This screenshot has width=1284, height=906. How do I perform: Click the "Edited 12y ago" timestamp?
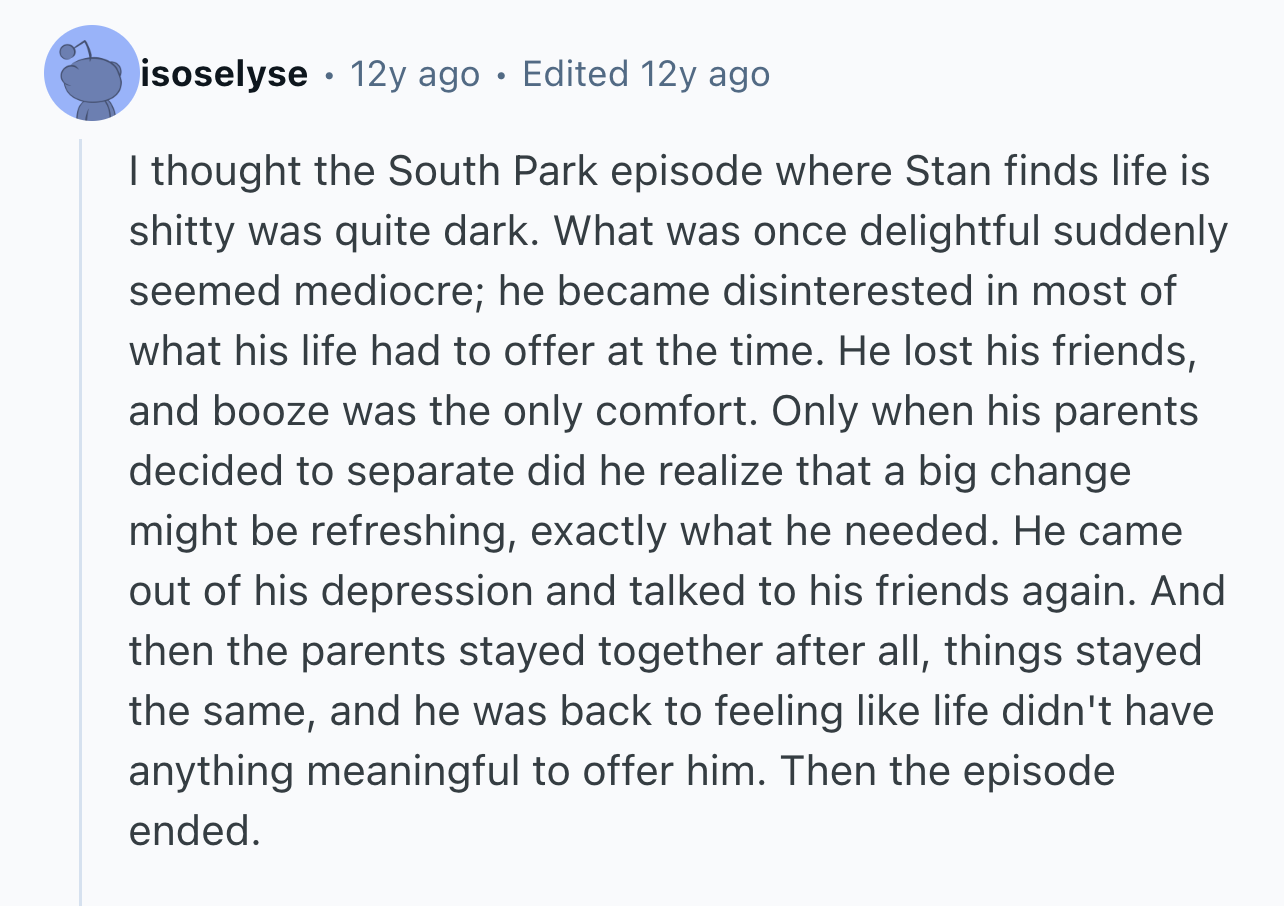point(646,74)
